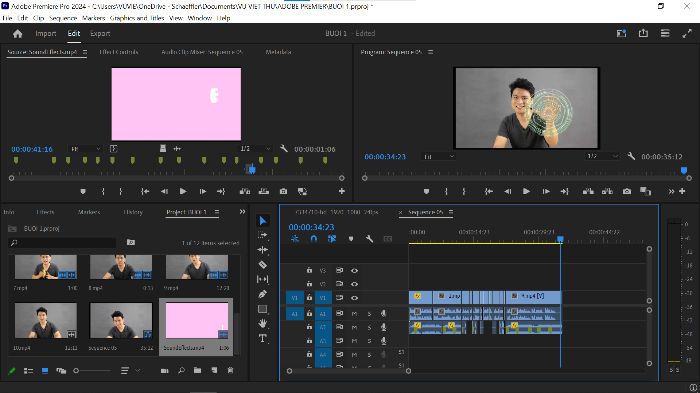
Task: Open Find in the Project panel
Action: pos(181,370)
